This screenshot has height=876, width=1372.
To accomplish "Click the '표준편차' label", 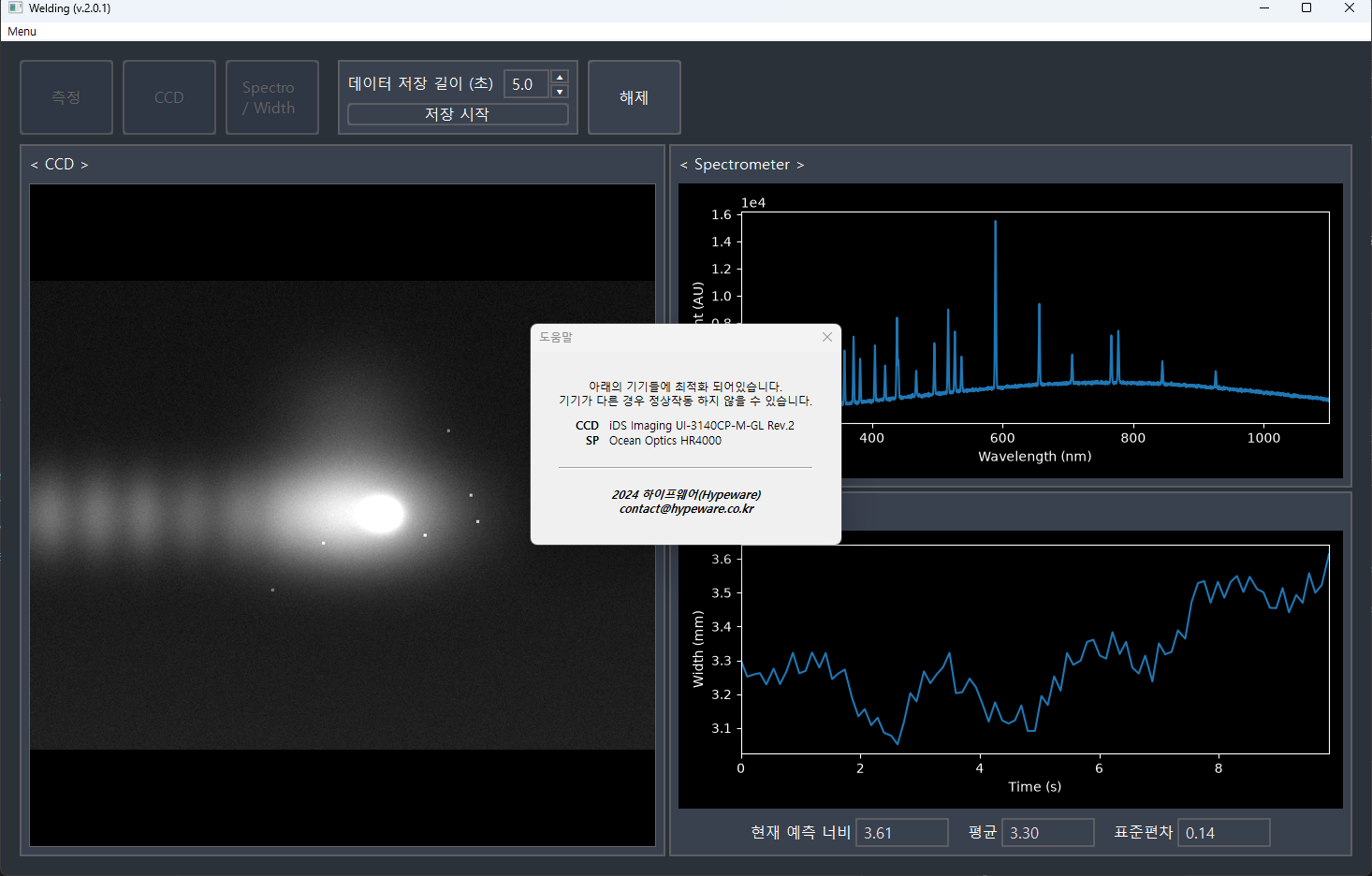I will pyautogui.click(x=1143, y=832).
